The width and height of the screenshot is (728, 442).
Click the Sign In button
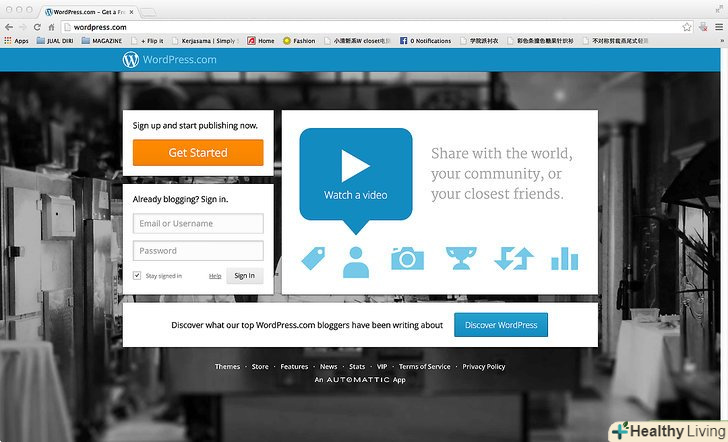245,276
